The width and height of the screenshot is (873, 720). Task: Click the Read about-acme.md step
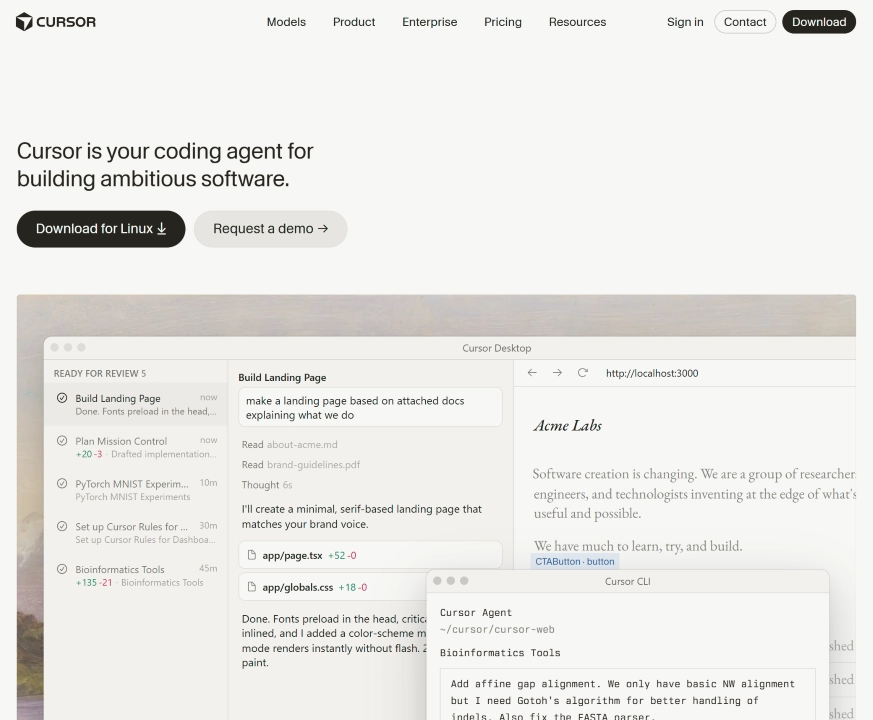pos(290,444)
